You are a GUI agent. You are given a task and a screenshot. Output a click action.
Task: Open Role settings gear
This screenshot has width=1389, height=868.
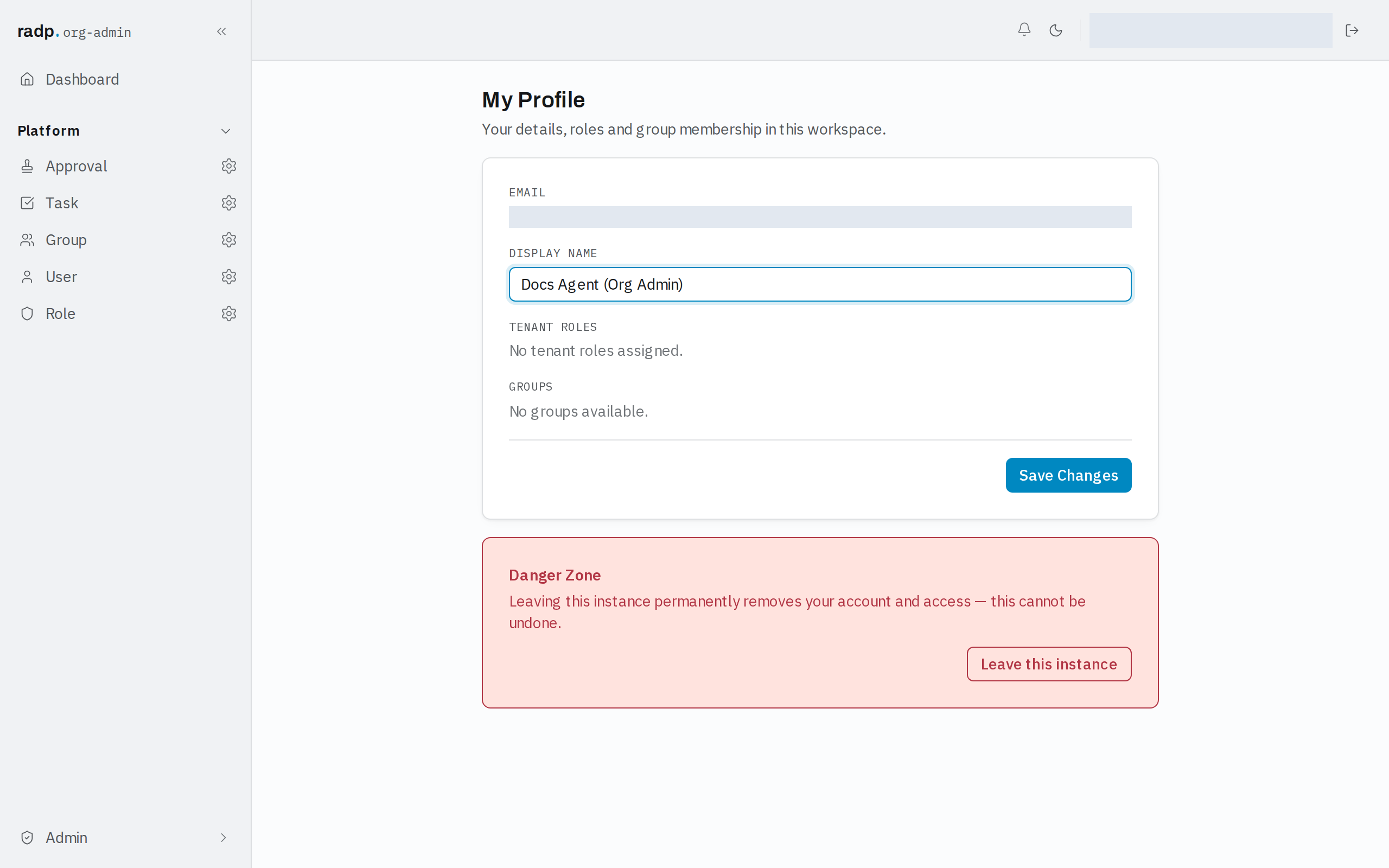(228, 314)
